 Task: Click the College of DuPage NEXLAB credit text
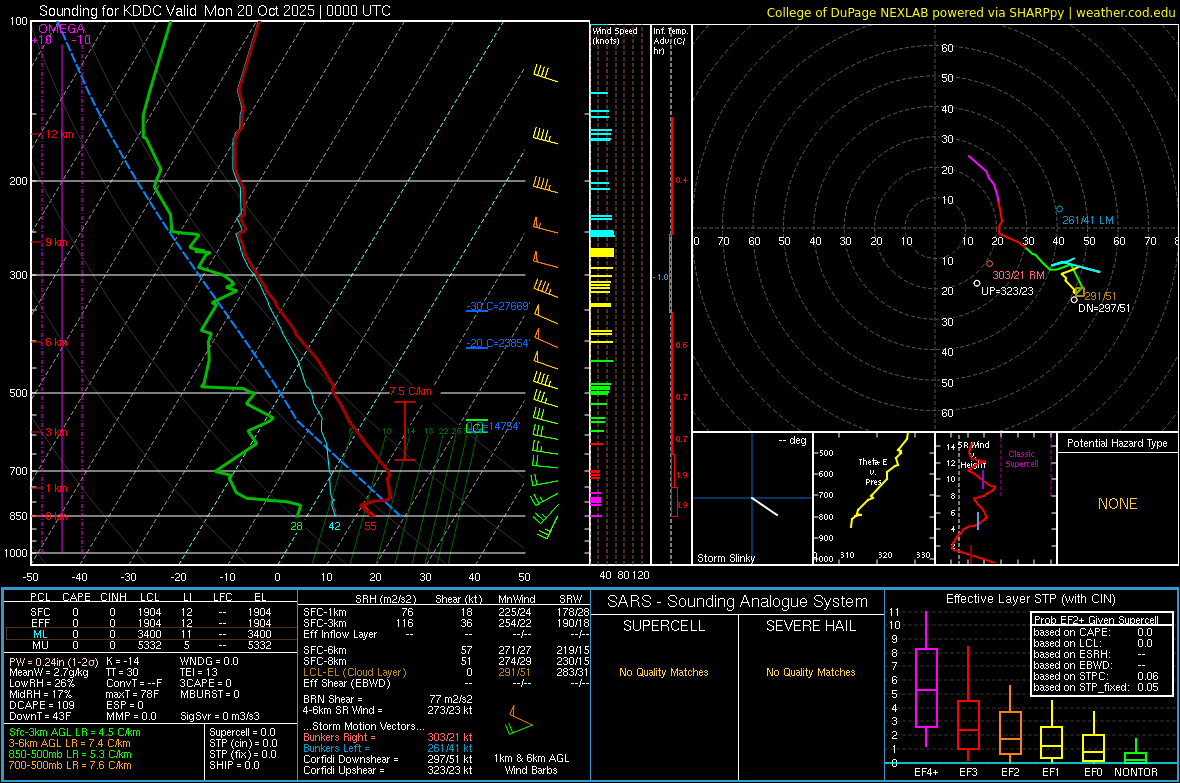pos(970,12)
